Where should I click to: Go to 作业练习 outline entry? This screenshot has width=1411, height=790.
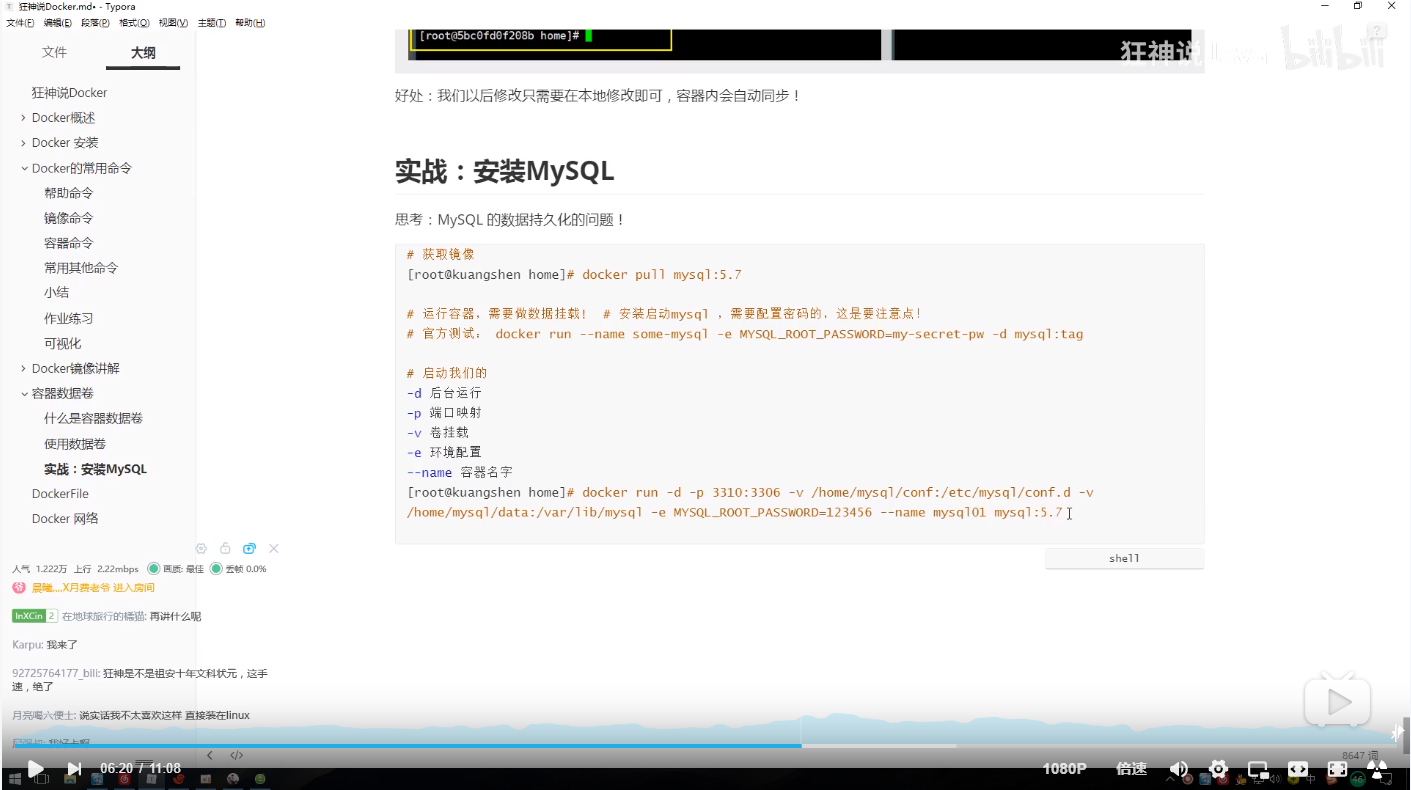coord(69,319)
